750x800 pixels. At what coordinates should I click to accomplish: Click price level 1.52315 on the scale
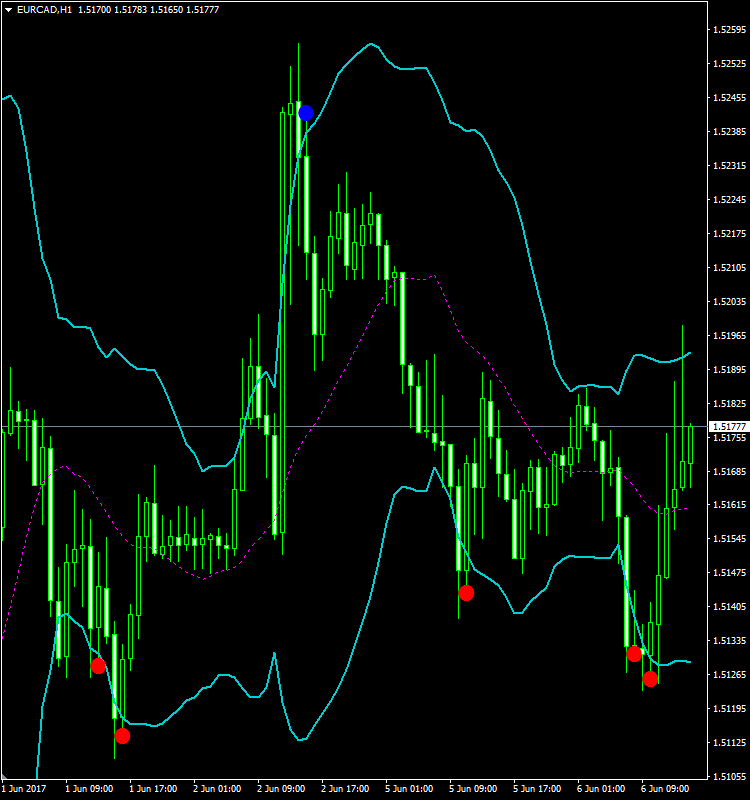[x=729, y=166]
